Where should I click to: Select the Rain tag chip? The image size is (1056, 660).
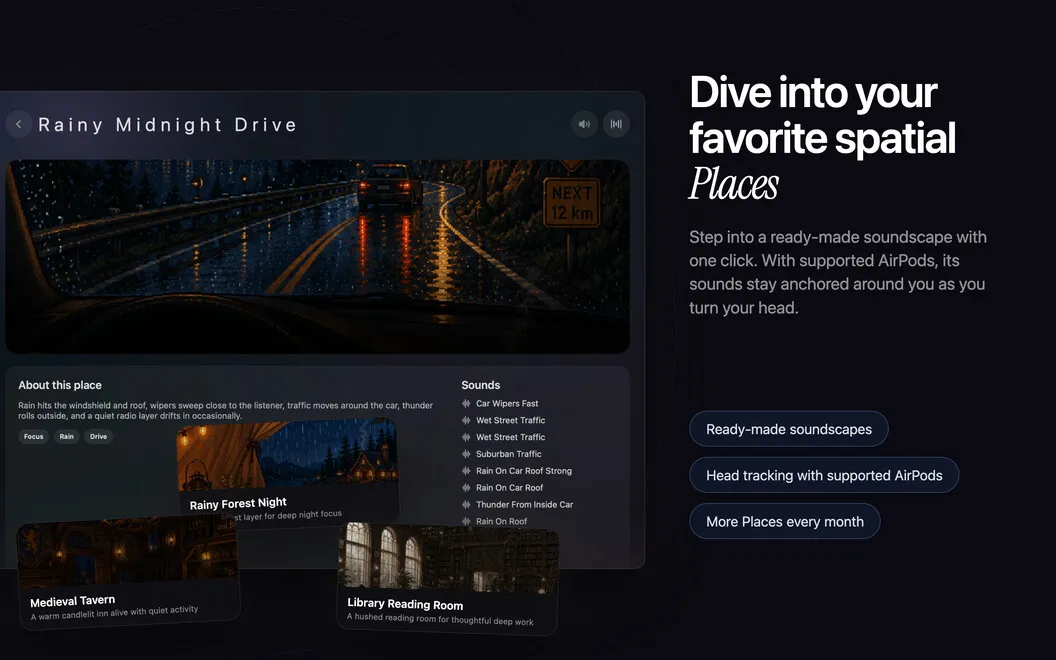67,436
